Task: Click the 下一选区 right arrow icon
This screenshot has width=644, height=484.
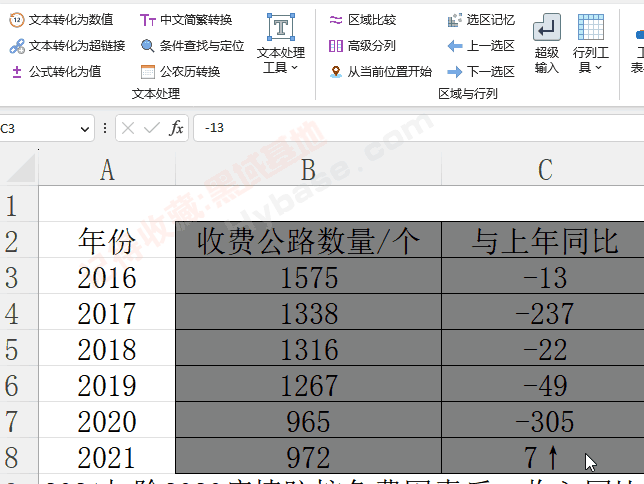Action: (454, 72)
